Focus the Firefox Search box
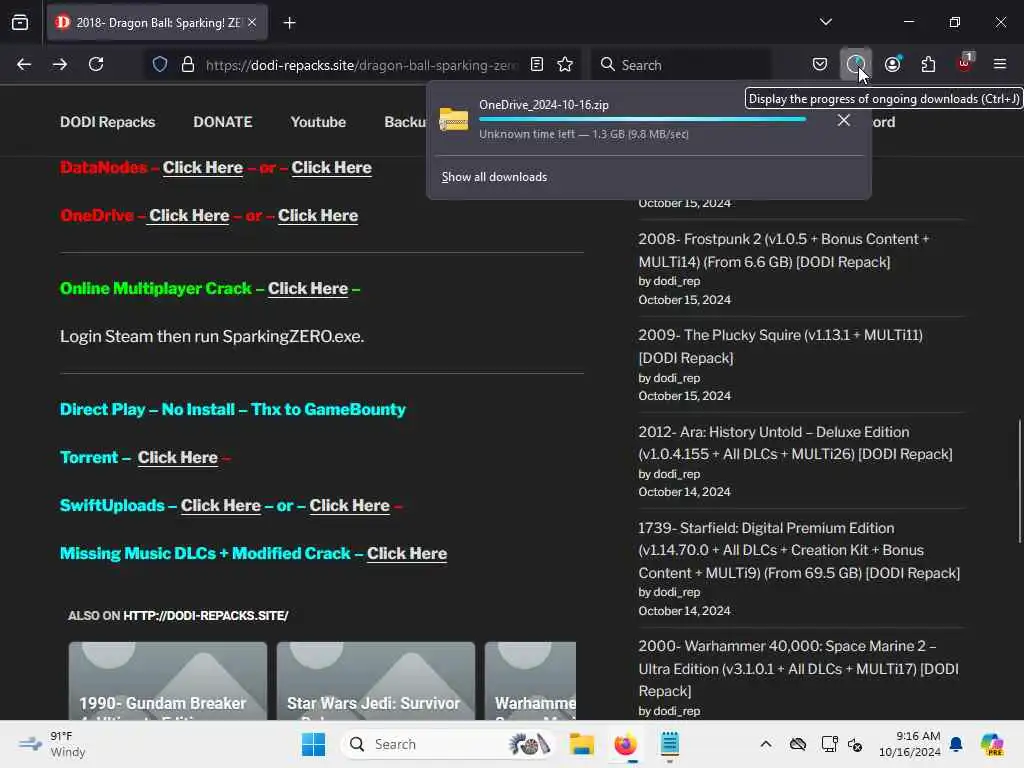 (x=681, y=65)
